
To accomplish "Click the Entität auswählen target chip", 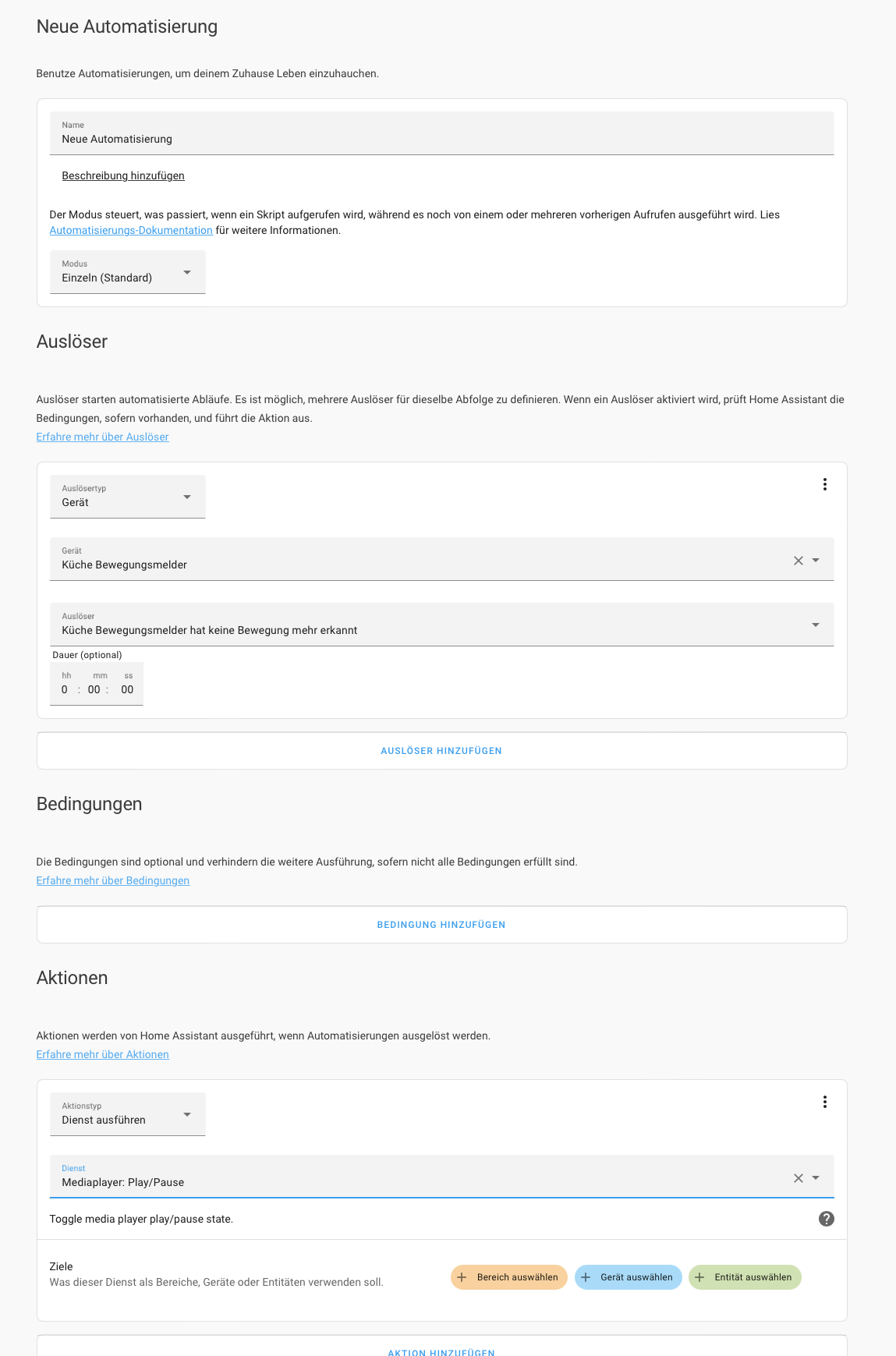I will [745, 1277].
